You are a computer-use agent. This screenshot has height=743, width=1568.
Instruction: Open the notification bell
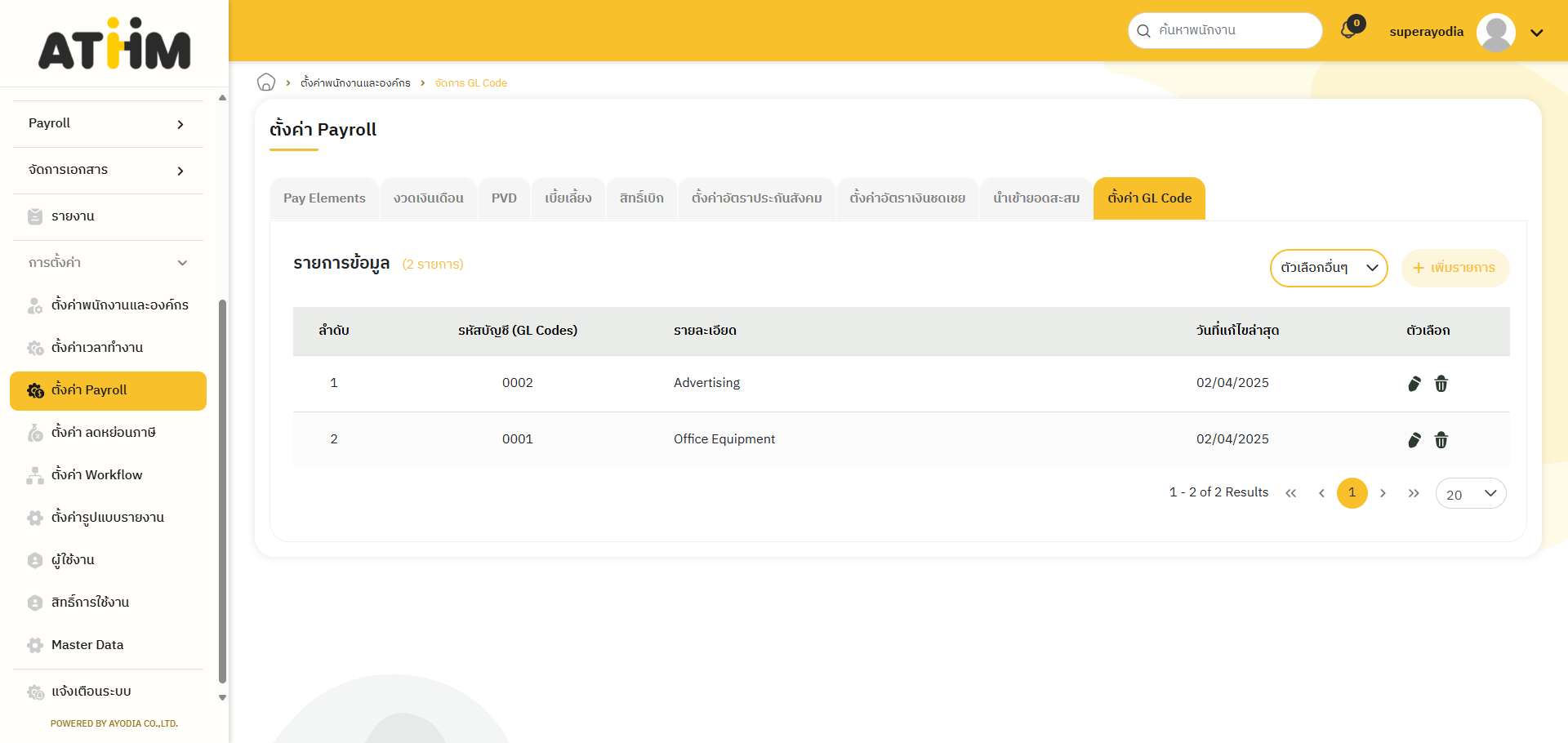click(1349, 30)
